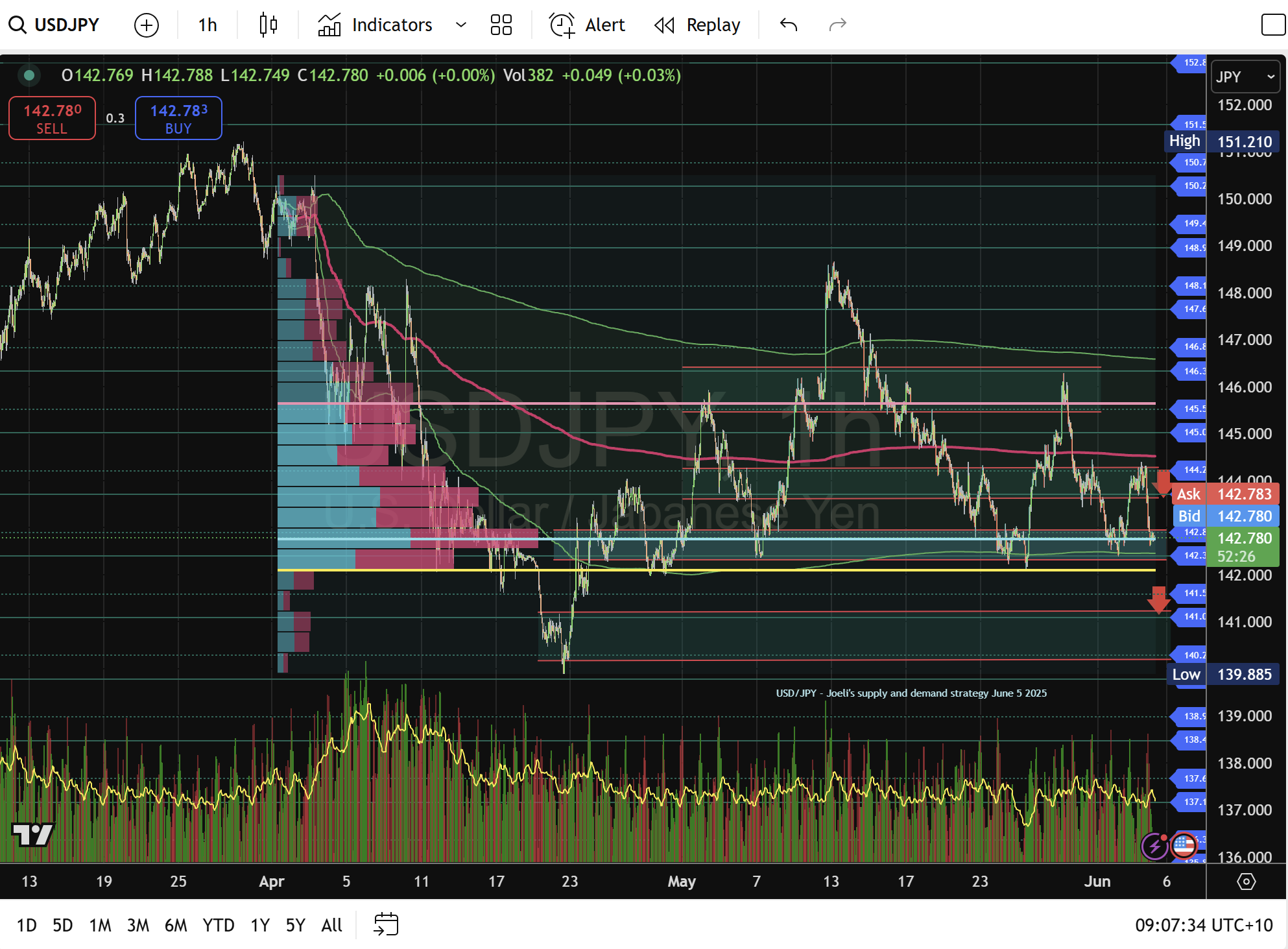The image size is (1288, 949).
Task: Open symbol search for USDJPY
Action: point(54,25)
